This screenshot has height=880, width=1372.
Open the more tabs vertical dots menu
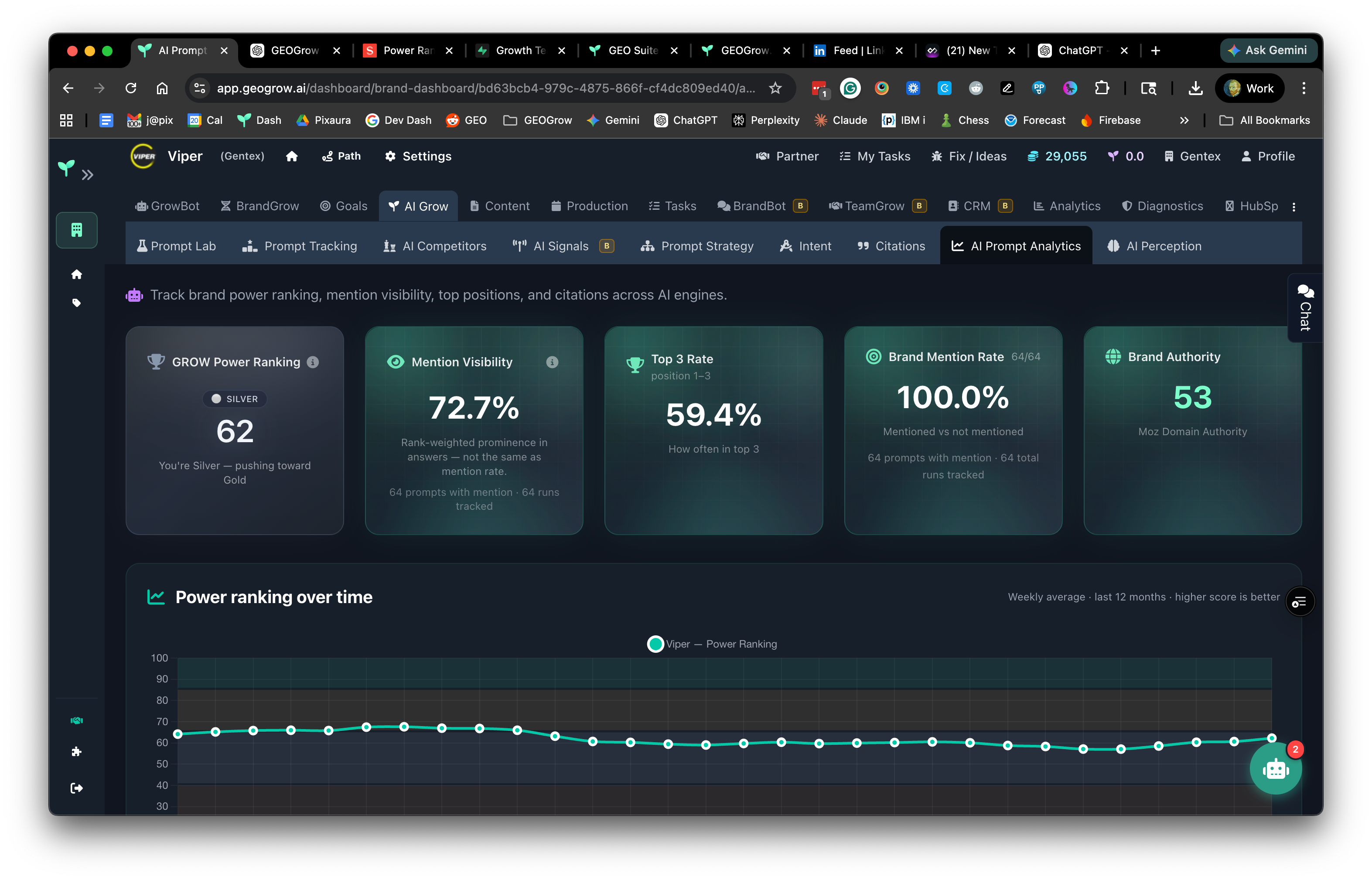pos(1294,207)
